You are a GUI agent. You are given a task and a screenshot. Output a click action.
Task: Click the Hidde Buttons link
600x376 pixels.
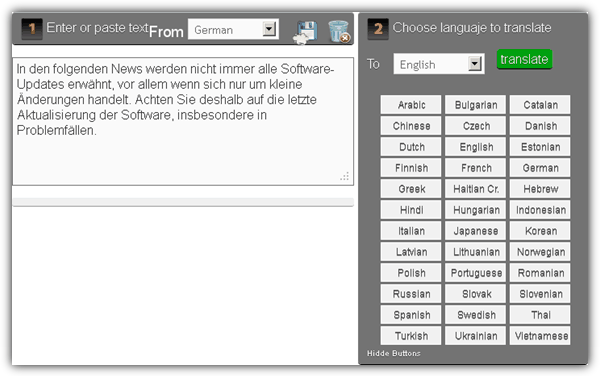pyautogui.click(x=393, y=353)
